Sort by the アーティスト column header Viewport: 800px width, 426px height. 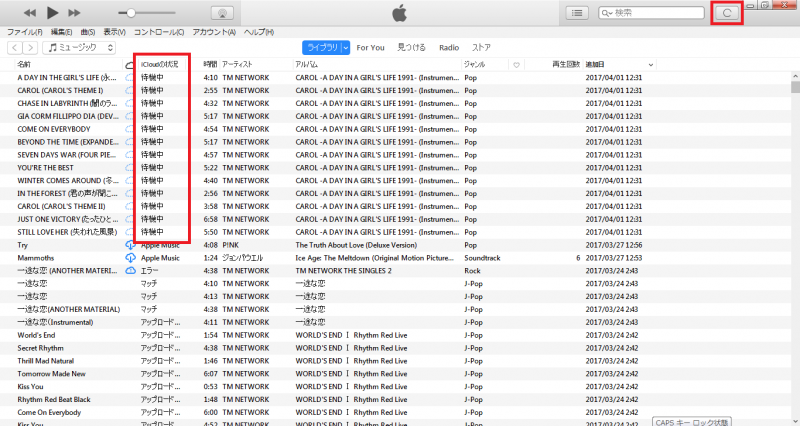click(237, 64)
